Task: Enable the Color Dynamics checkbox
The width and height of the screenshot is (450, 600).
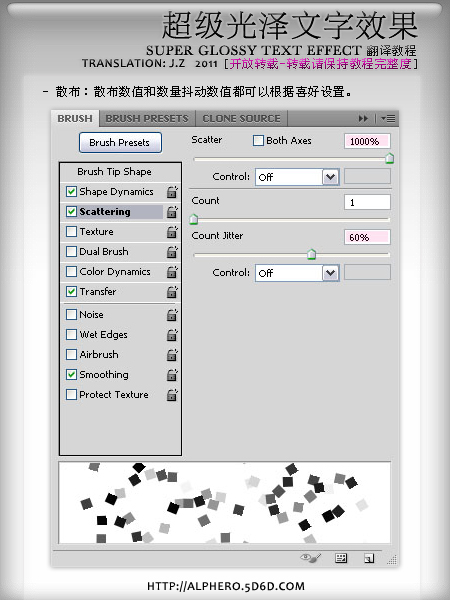Action: 71,271
